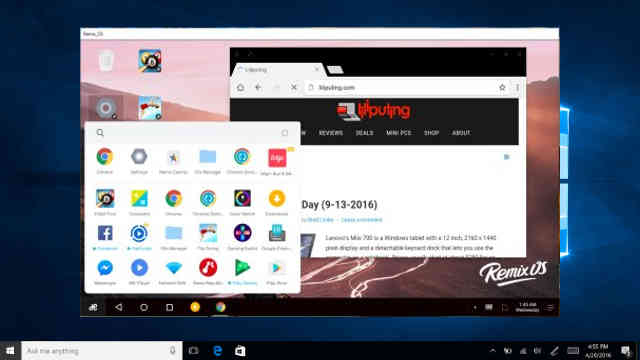Open Chrome's three-dot menu
Viewport: 640px width, 360px height.
(x=517, y=87)
